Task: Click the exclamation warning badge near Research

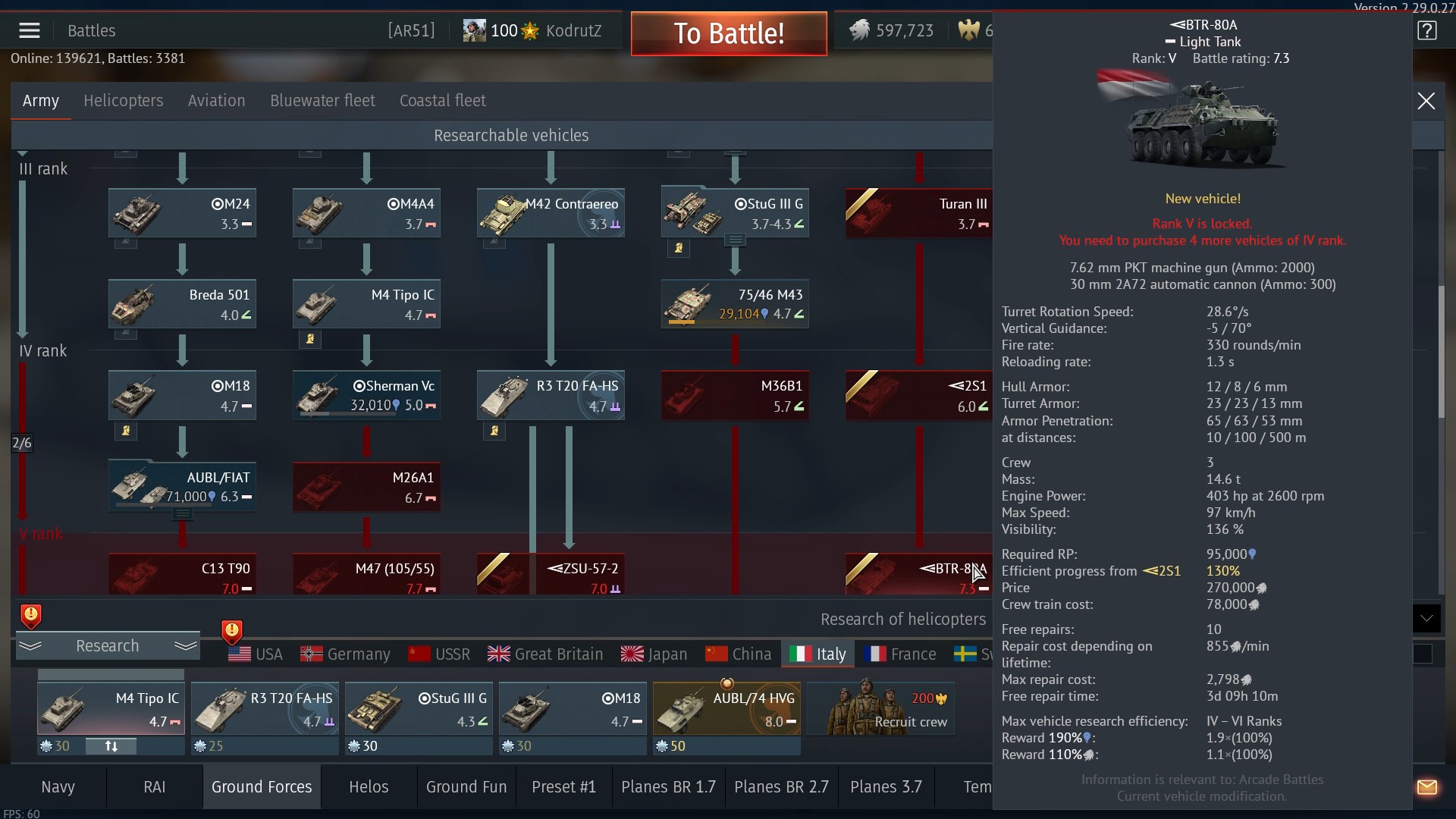Action: tap(30, 616)
